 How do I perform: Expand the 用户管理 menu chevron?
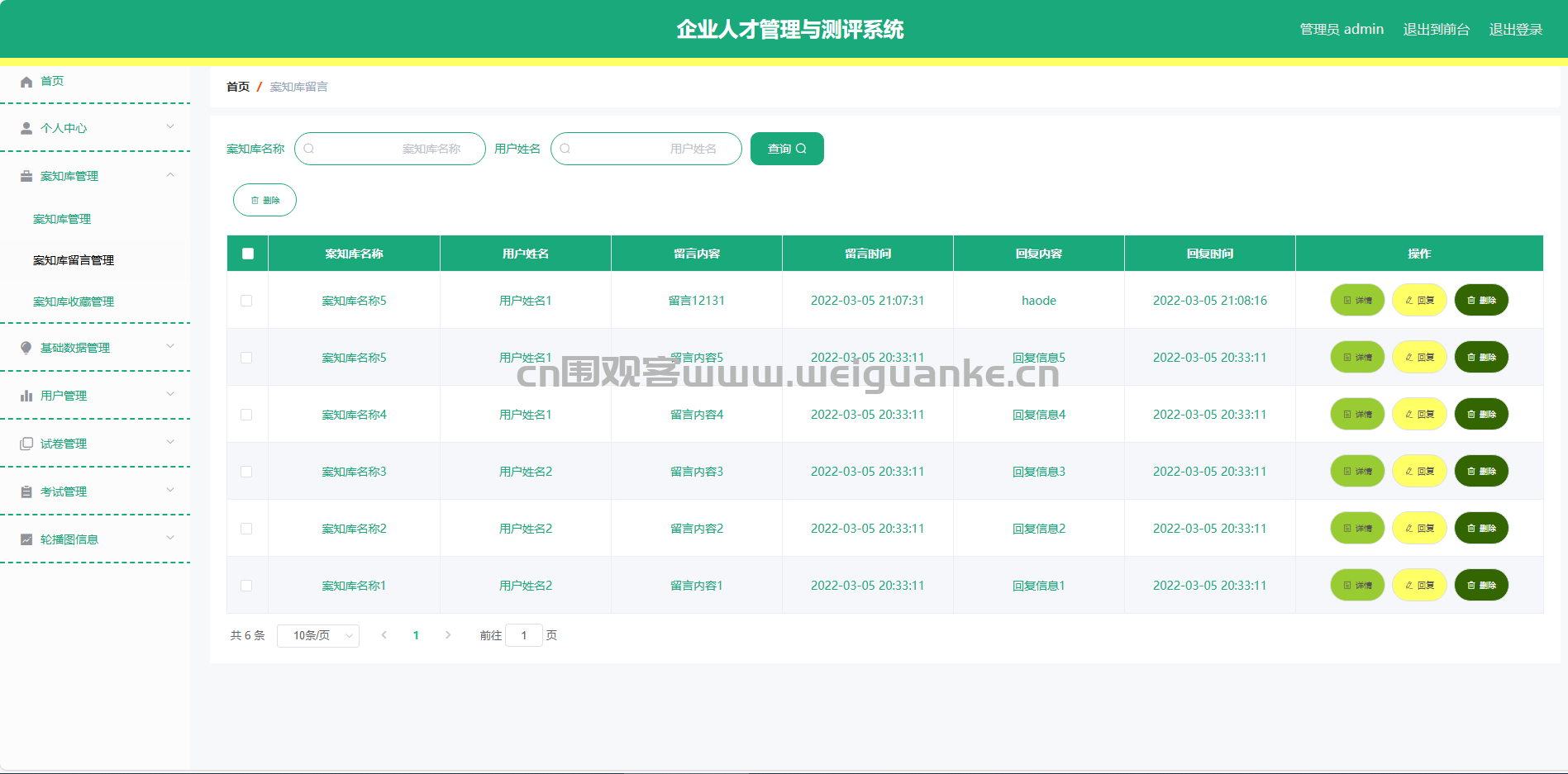[170, 394]
